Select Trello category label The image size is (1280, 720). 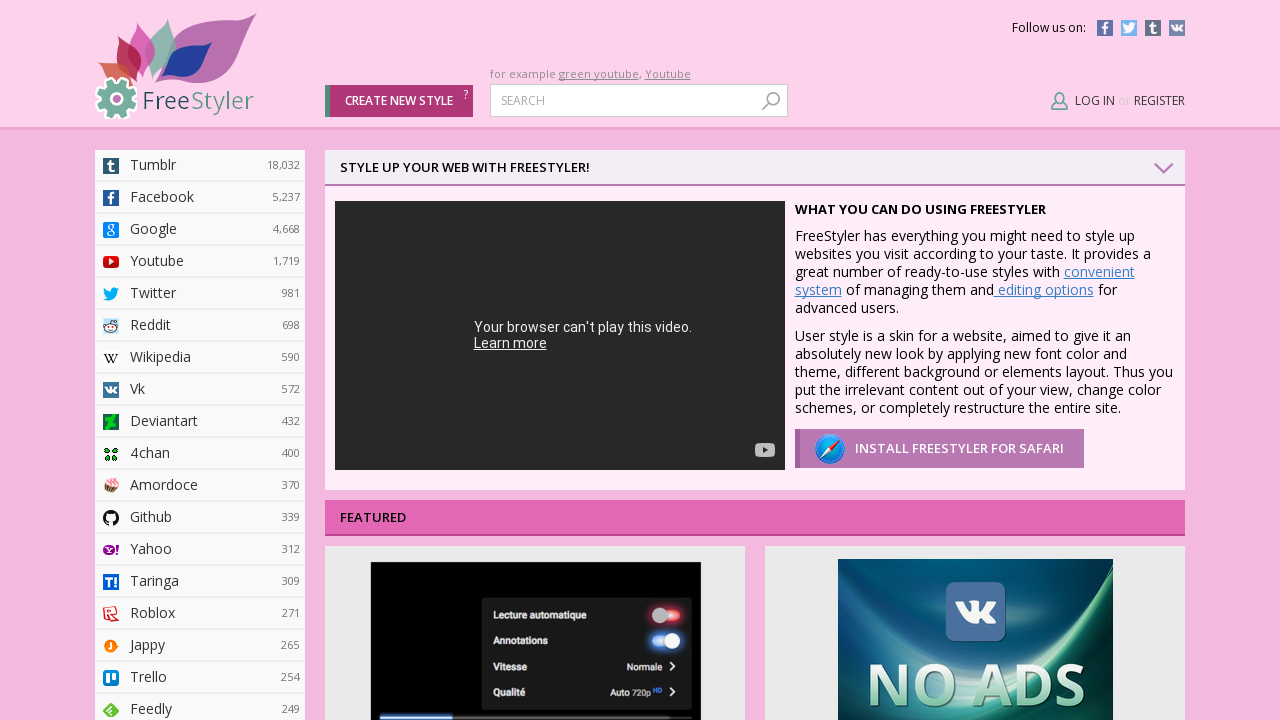[148, 677]
